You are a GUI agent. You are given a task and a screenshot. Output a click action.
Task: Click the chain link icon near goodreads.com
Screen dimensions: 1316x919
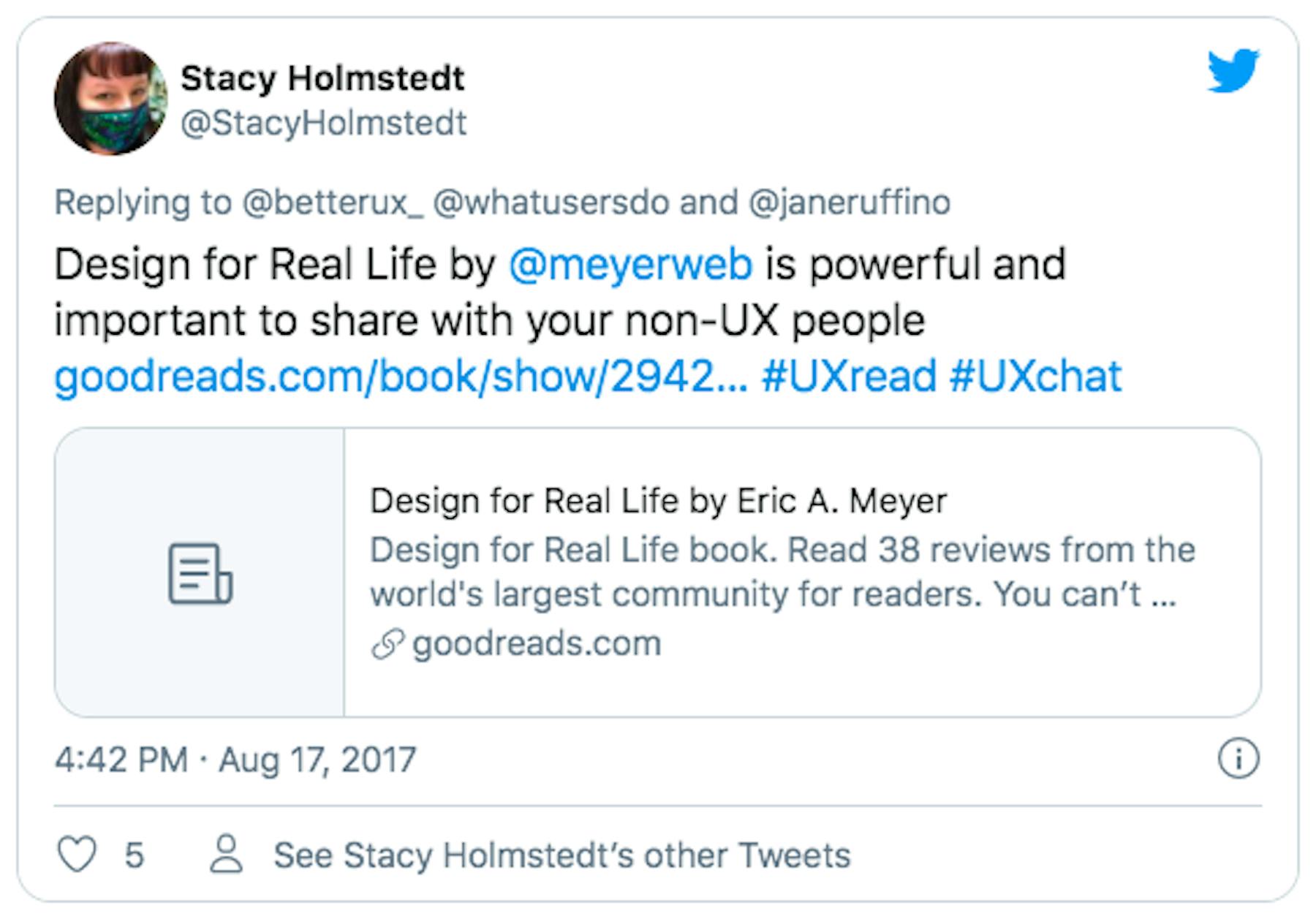tap(387, 644)
